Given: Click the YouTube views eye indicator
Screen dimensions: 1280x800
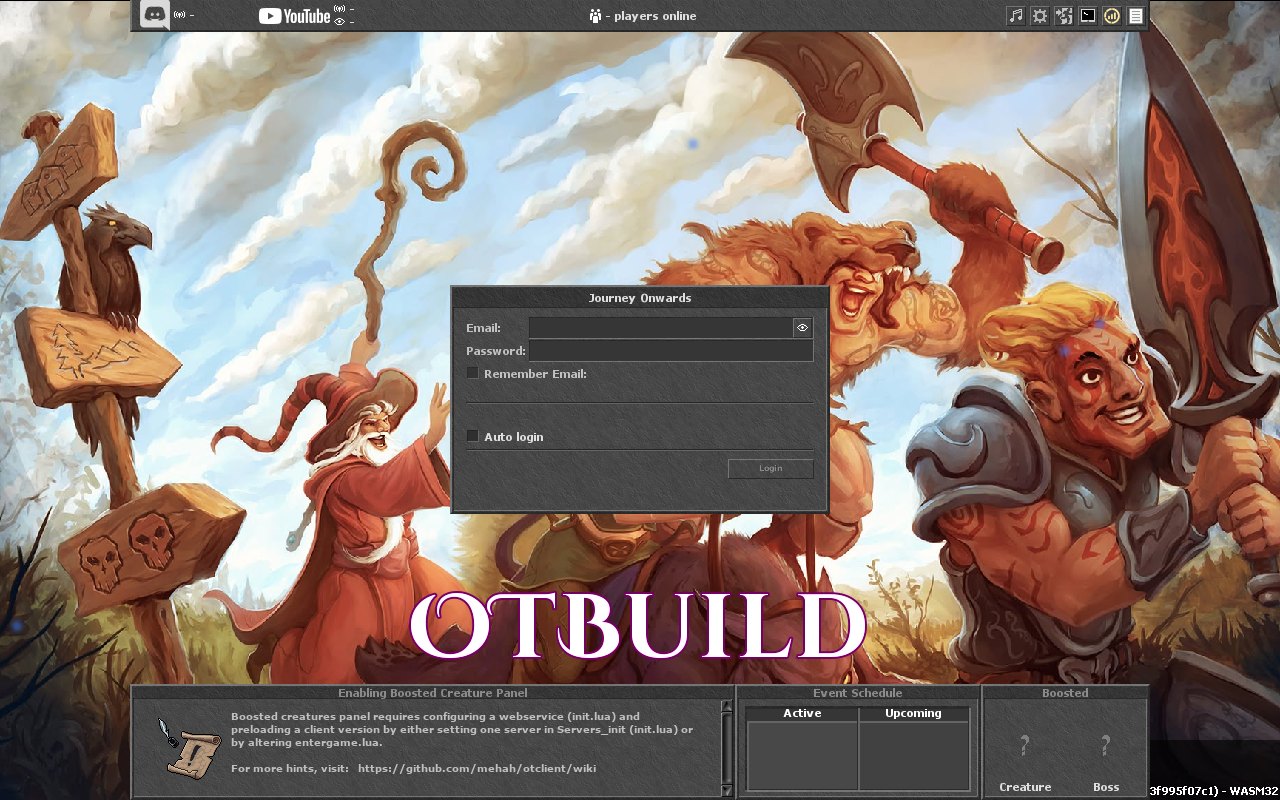Looking at the screenshot, I should click(x=340, y=21).
